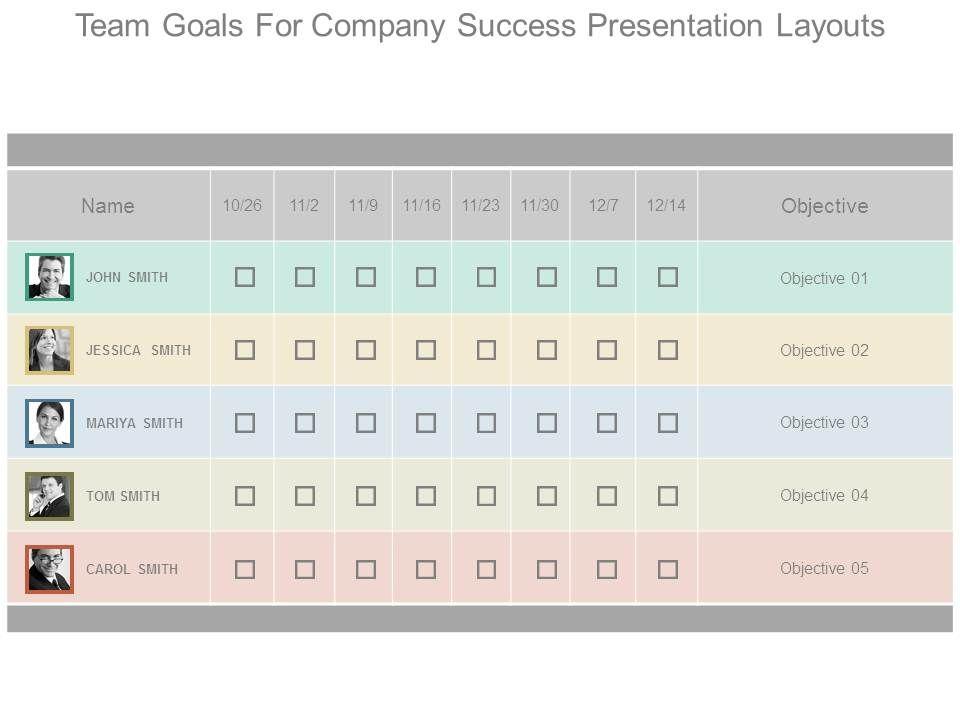Screen dimensions: 960x720
Task: Click the Objective 05 label
Action: point(824,568)
